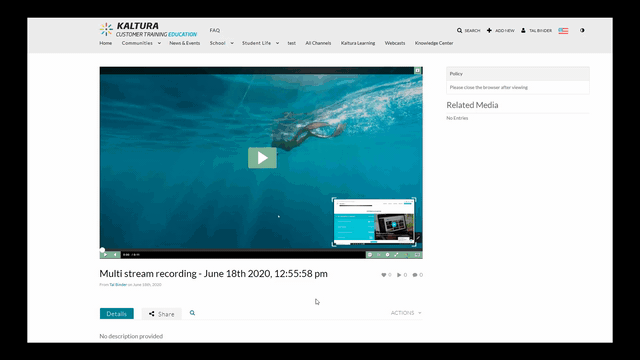
Task: Open Kaltura Learning menu item
Action: click(358, 43)
